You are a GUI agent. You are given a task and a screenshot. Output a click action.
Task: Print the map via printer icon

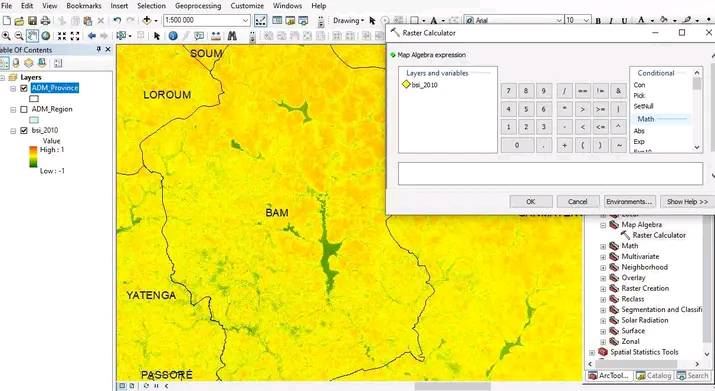click(x=45, y=21)
